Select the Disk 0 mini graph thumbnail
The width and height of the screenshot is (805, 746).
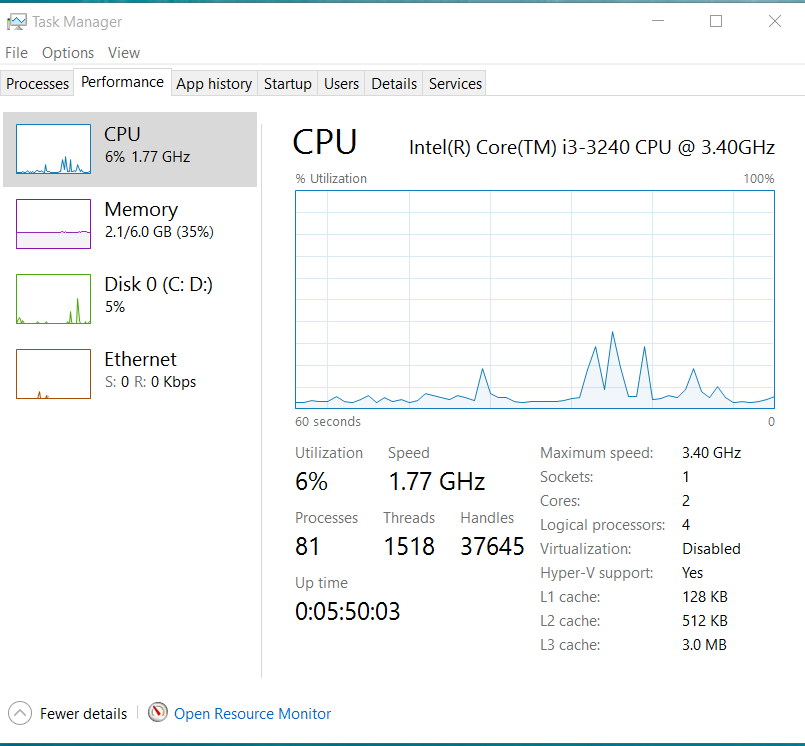pos(53,299)
